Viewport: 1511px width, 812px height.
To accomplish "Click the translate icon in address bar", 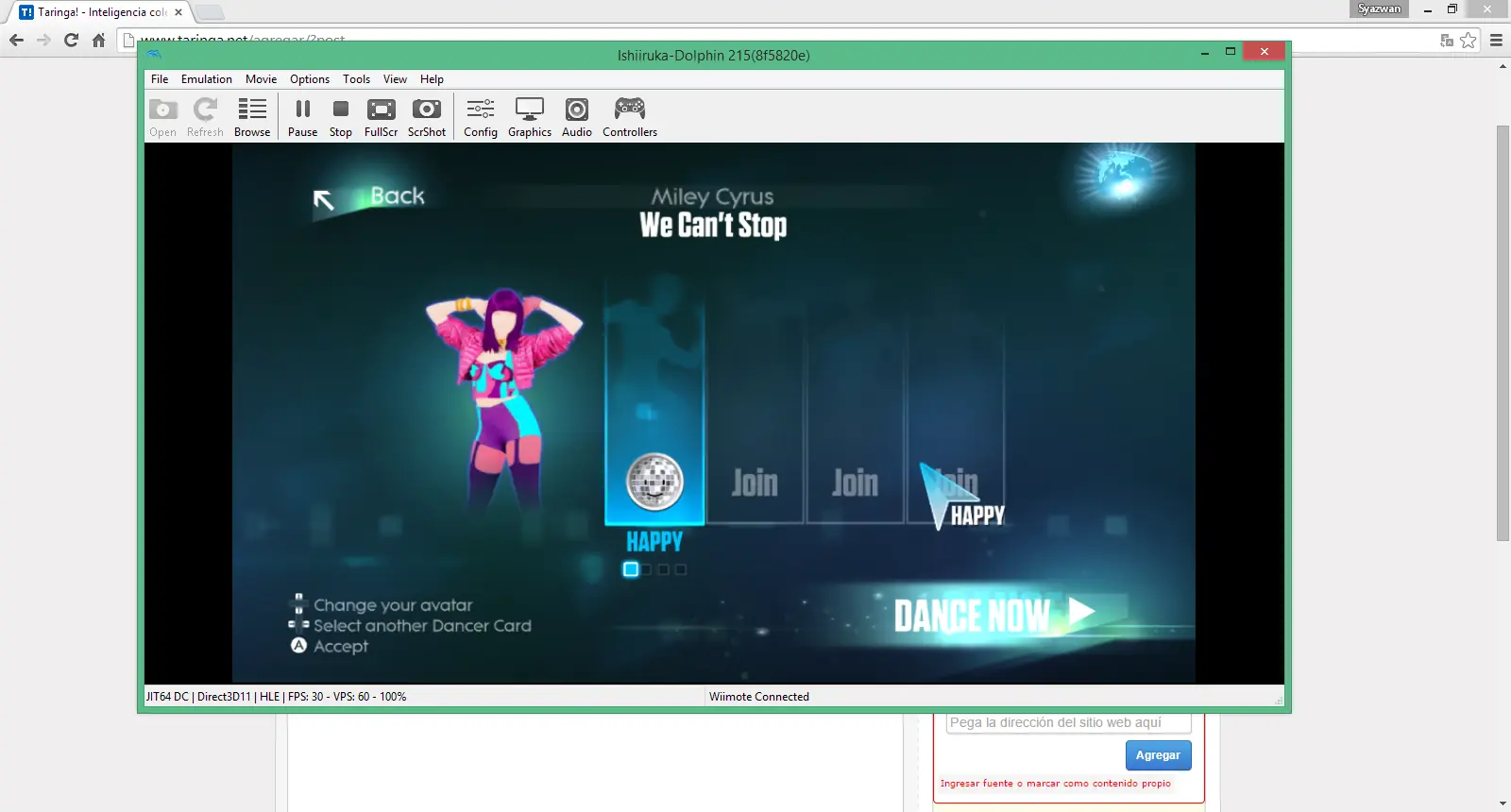I will [x=1446, y=40].
